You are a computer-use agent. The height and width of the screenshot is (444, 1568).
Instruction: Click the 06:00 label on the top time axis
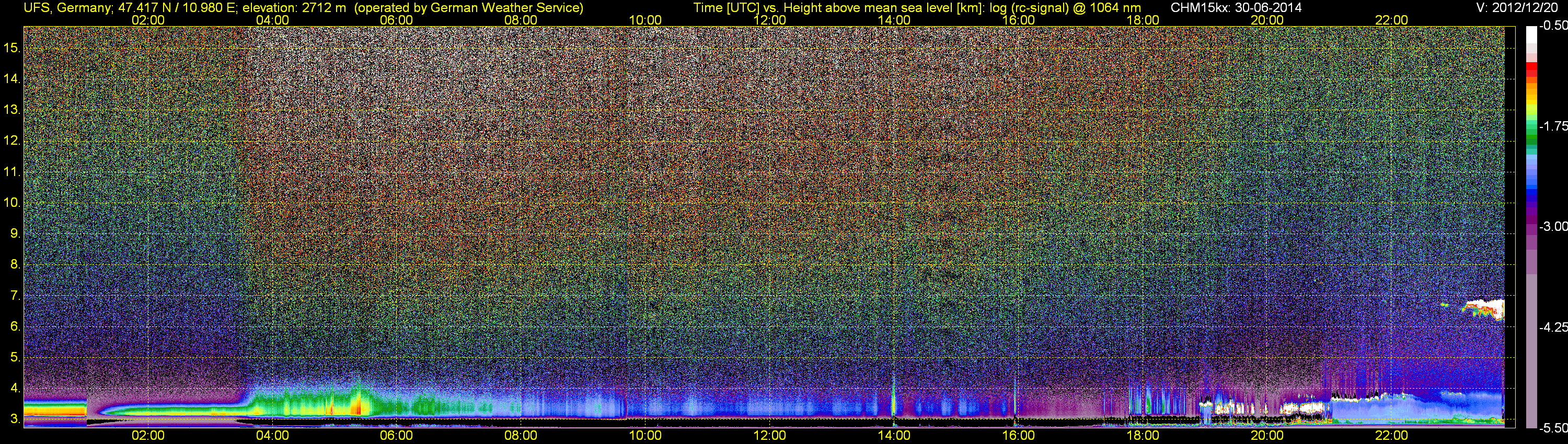pyautogui.click(x=396, y=20)
